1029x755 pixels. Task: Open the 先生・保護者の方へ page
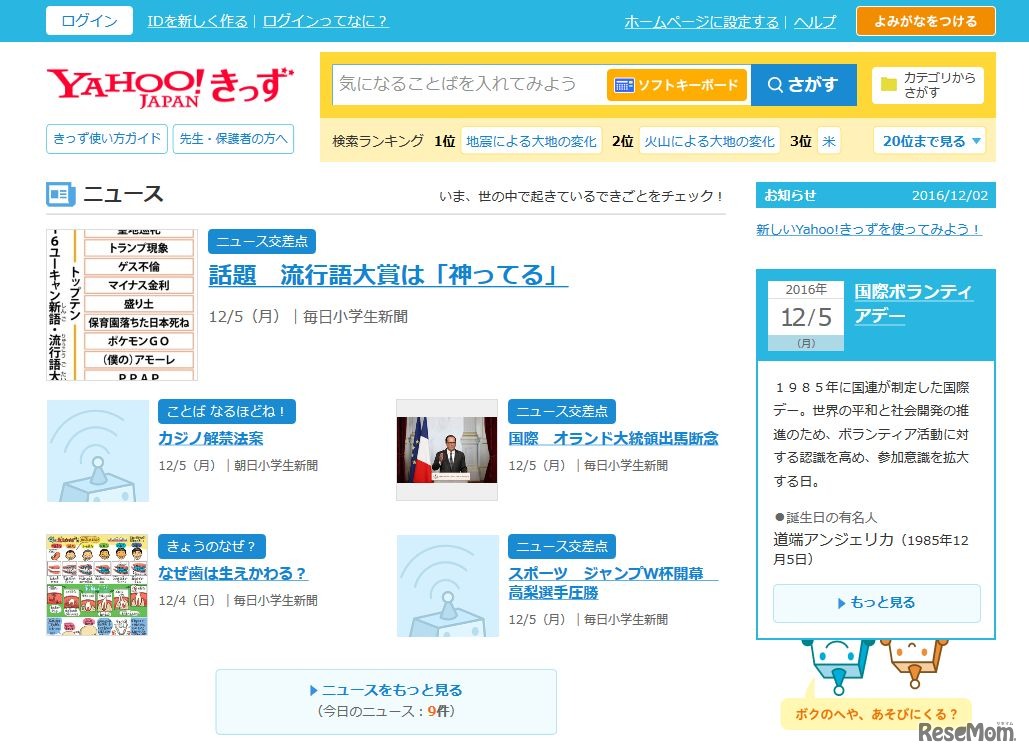tap(233, 139)
